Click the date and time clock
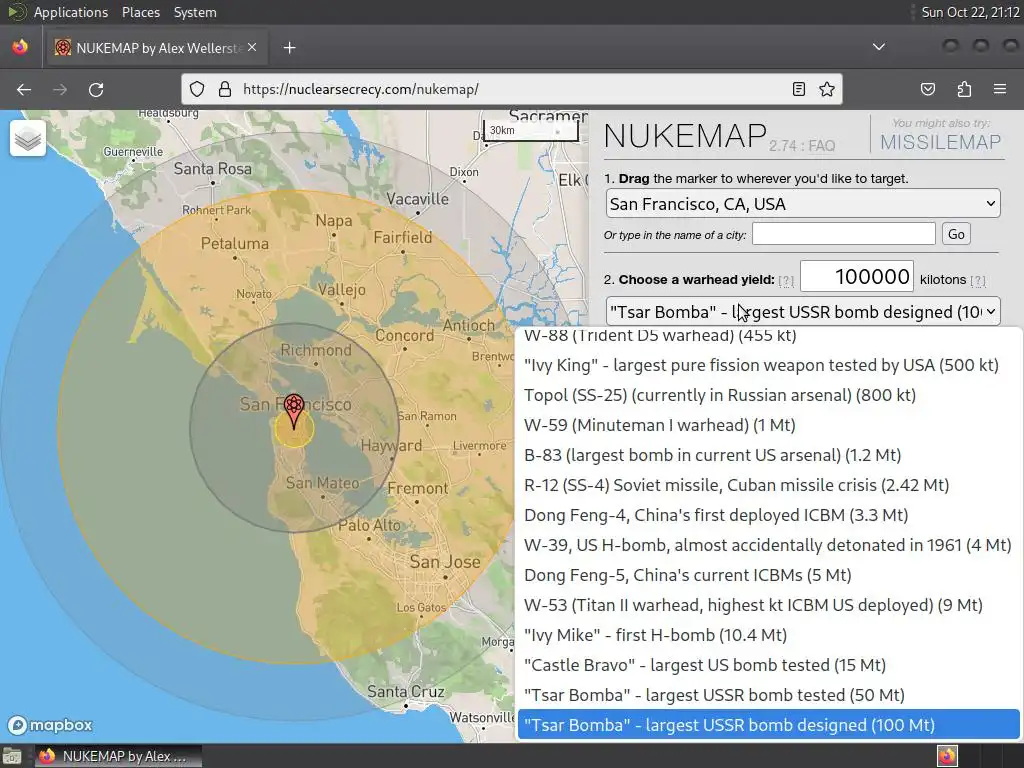Viewport: 1024px width, 768px height. tap(970, 12)
